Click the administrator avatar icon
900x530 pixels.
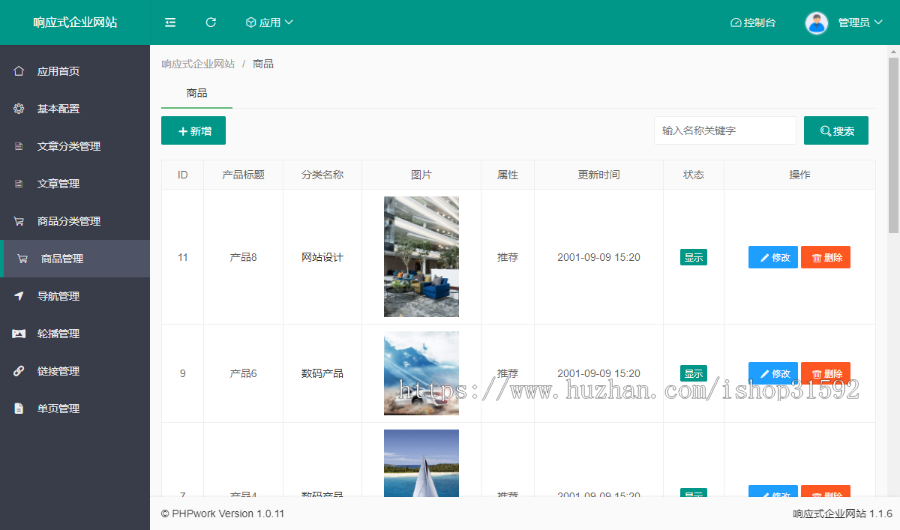point(817,22)
